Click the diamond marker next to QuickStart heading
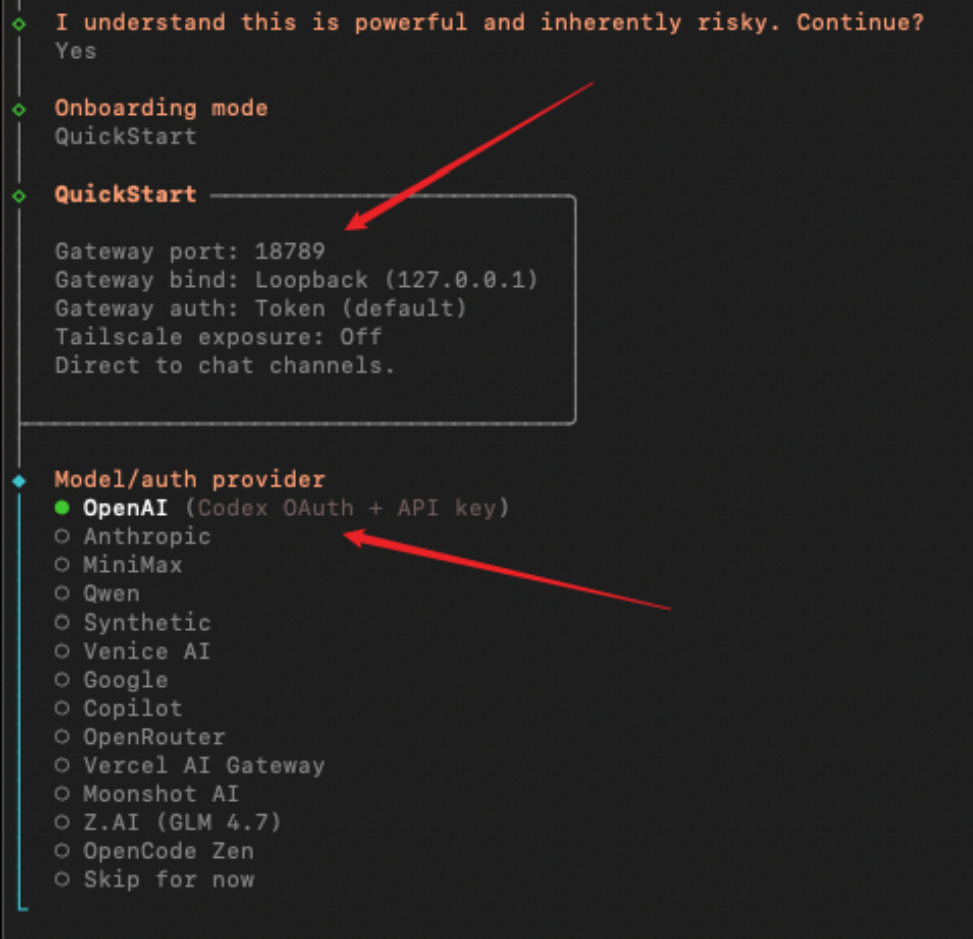 [x=19, y=195]
